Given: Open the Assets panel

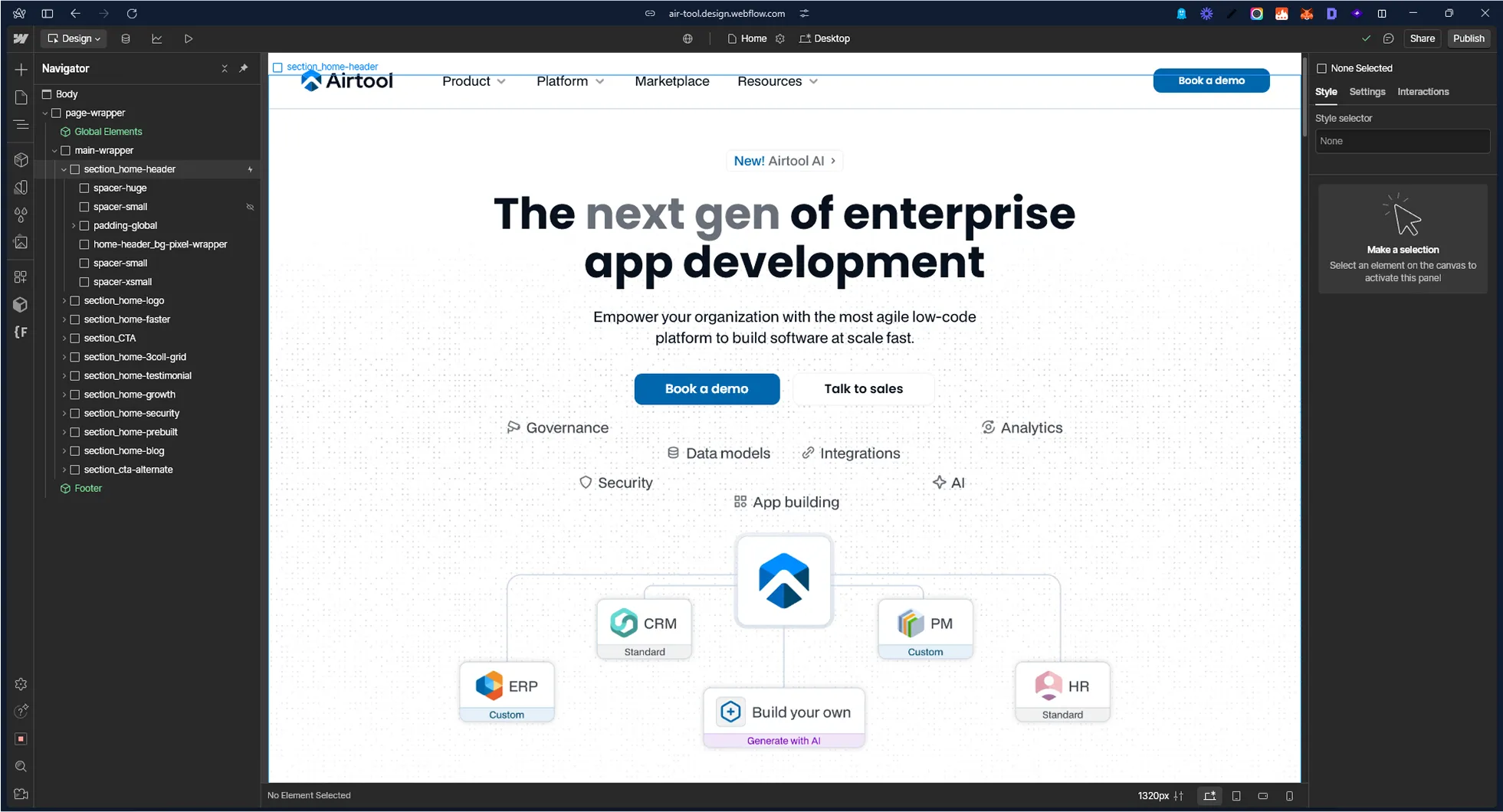Looking at the screenshot, I should tap(21, 243).
